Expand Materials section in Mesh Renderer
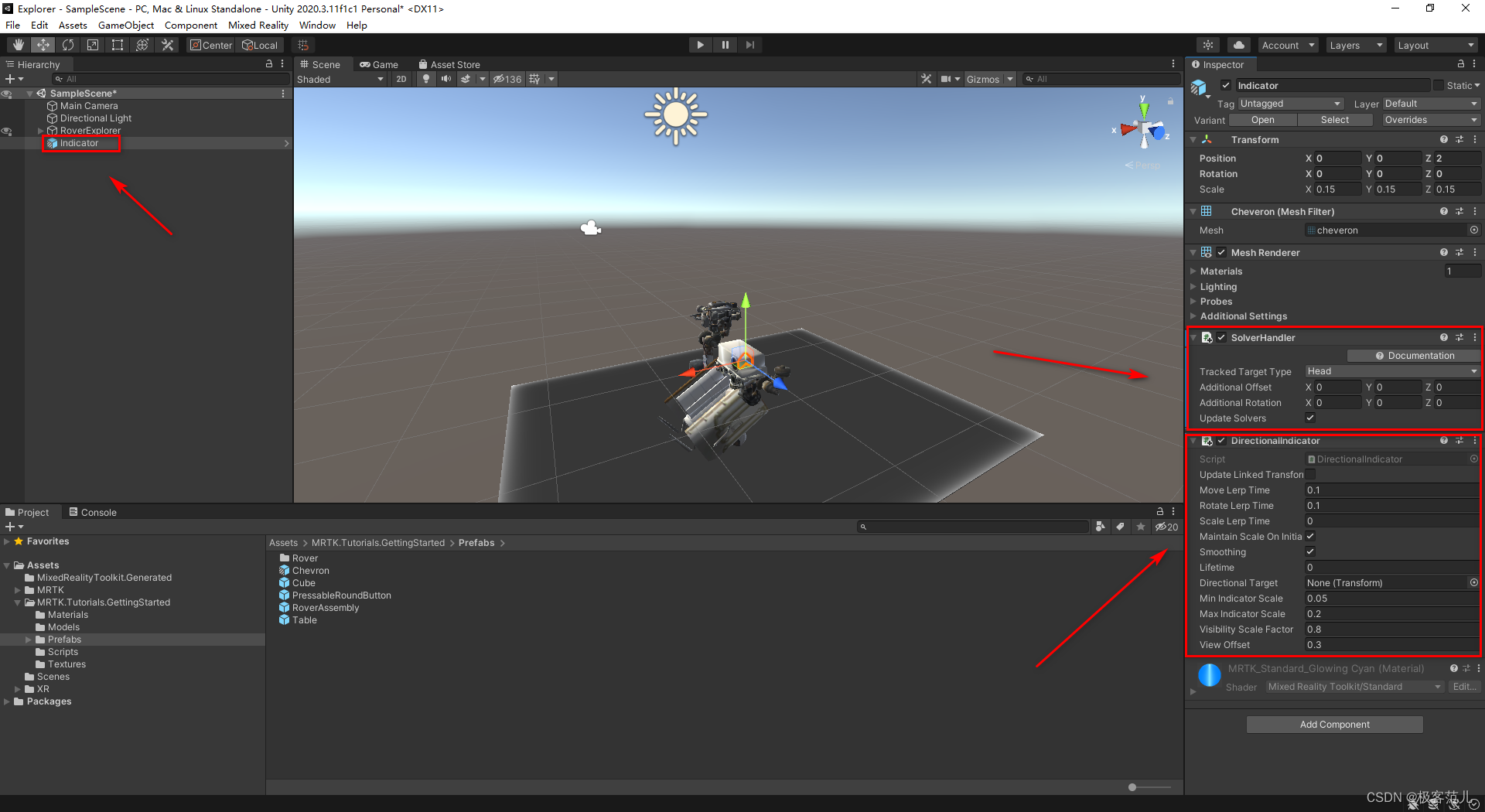Screen dimensions: 1485x812 point(1193,271)
